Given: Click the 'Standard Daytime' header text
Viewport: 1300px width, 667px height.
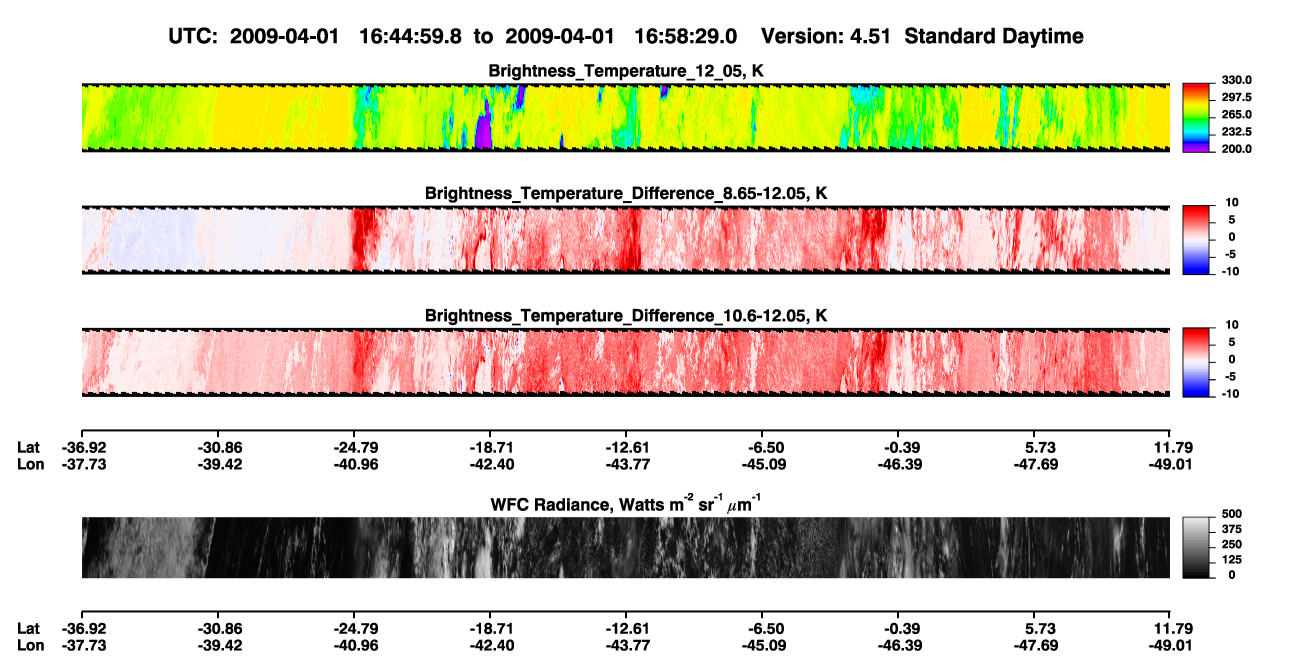Looking at the screenshot, I should [993, 36].
